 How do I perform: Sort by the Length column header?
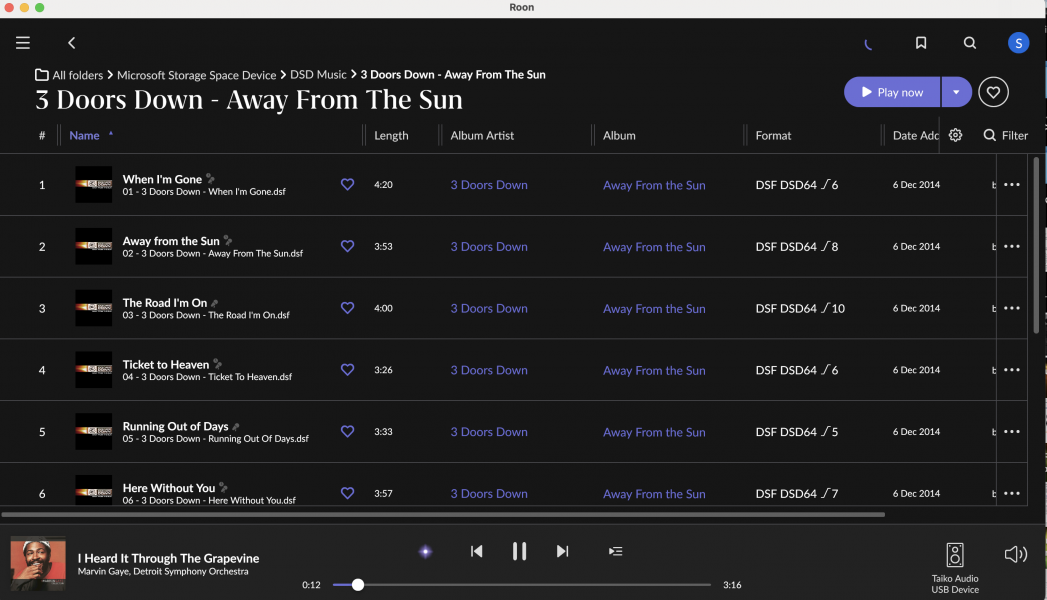point(391,135)
